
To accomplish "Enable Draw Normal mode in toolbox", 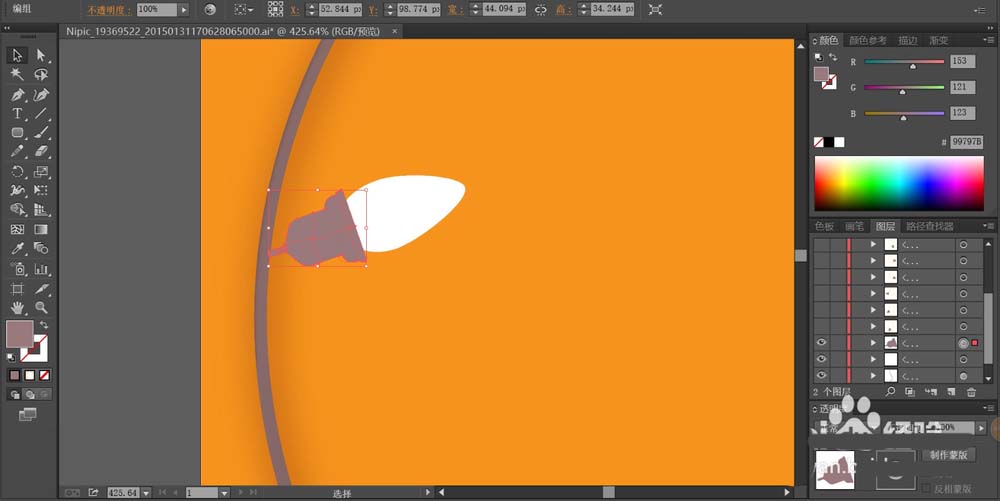I will point(15,395).
